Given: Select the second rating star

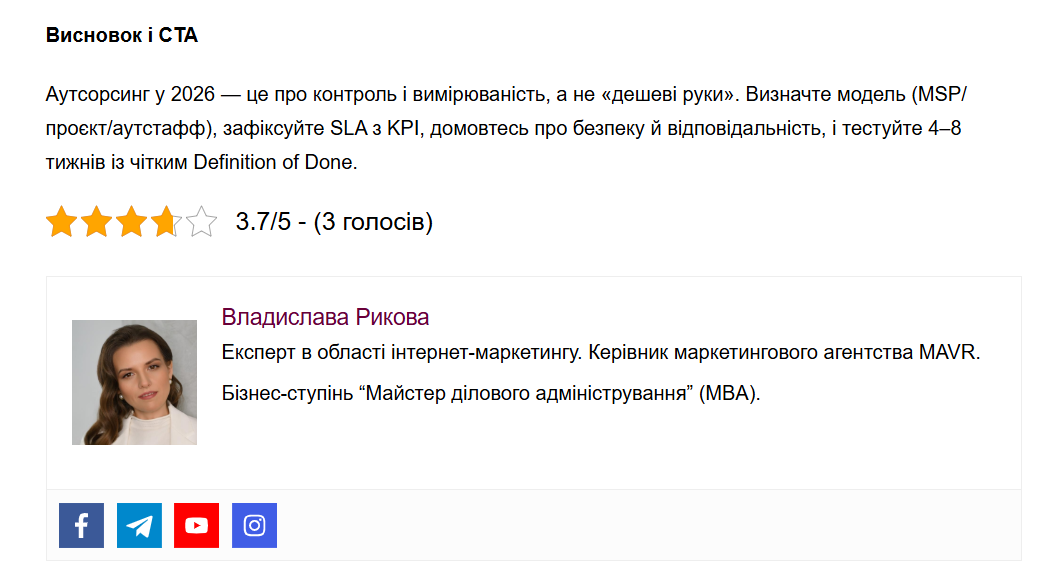Looking at the screenshot, I should point(98,222).
